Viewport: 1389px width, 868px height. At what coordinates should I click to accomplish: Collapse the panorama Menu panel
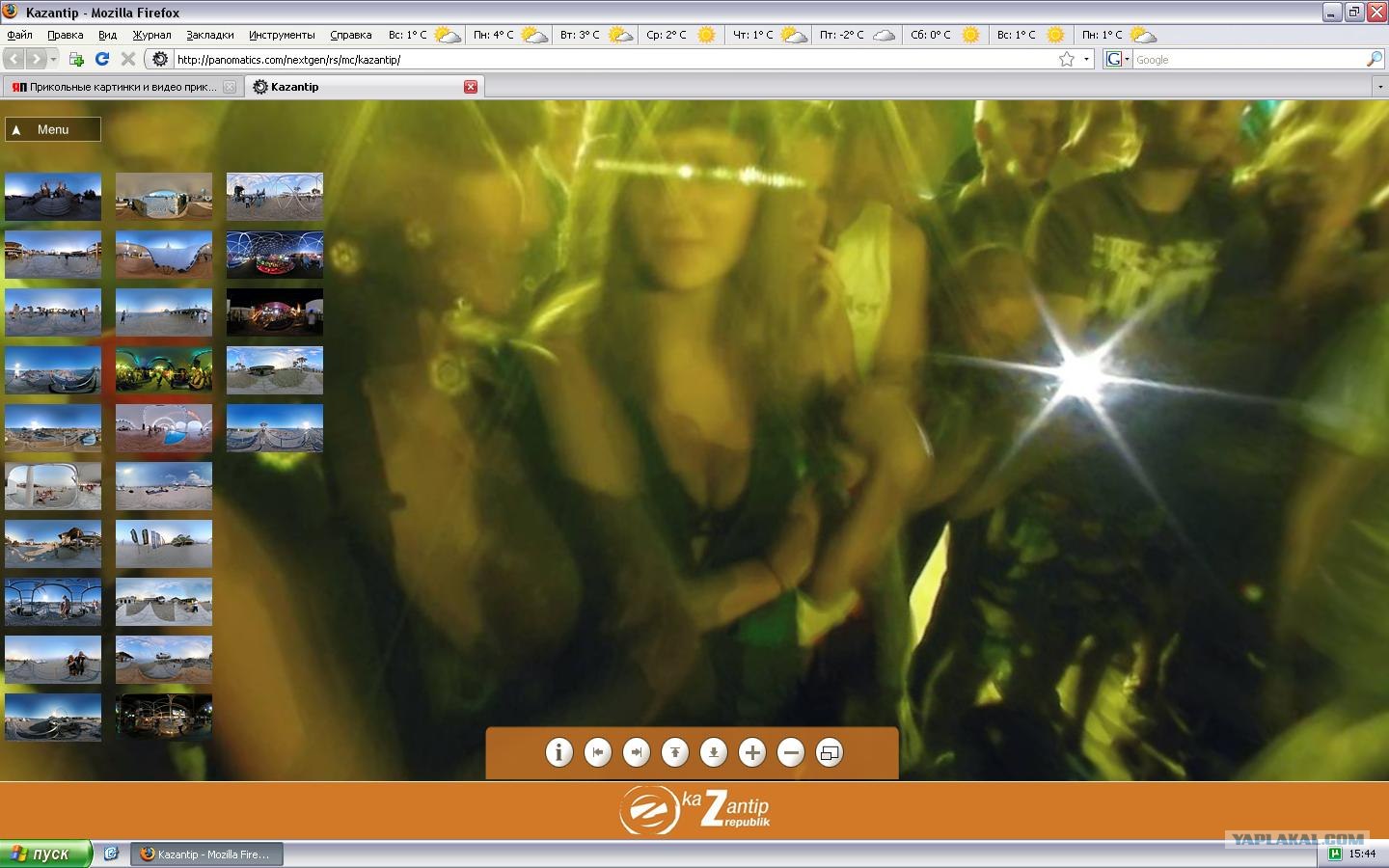(53, 129)
